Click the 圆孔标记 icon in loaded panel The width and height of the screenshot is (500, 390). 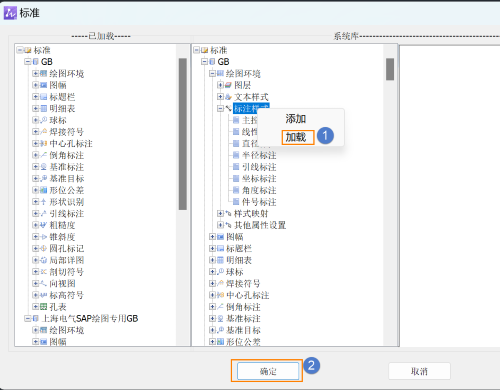[44, 248]
